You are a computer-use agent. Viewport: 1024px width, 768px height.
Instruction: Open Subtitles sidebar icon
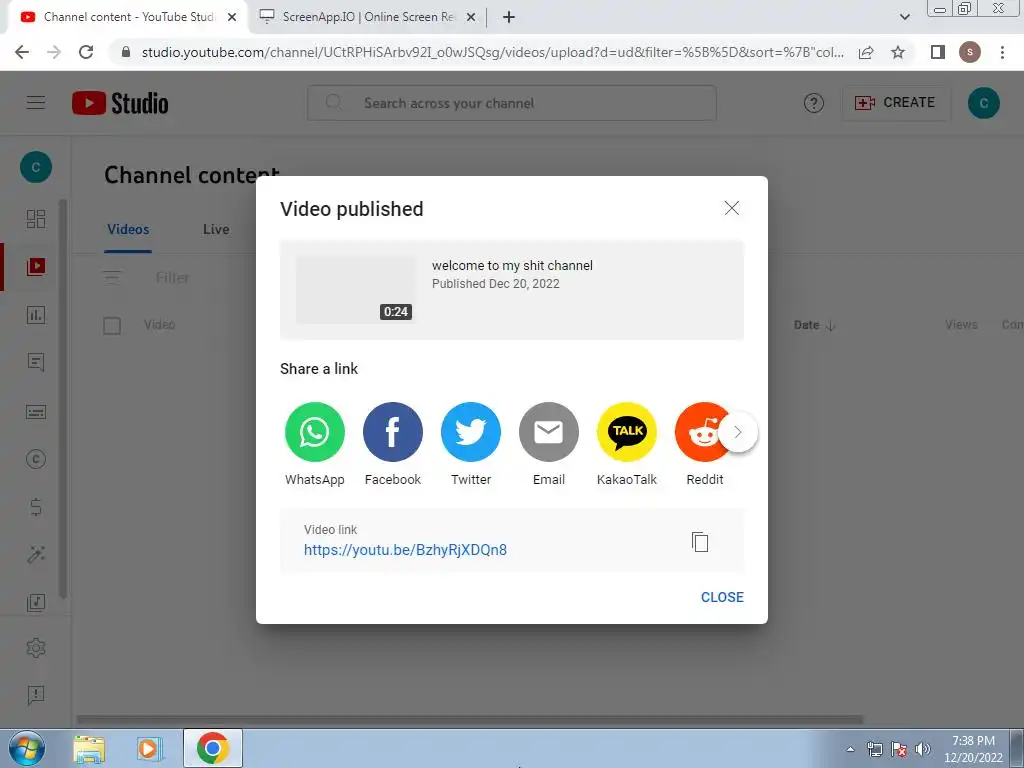click(36, 412)
